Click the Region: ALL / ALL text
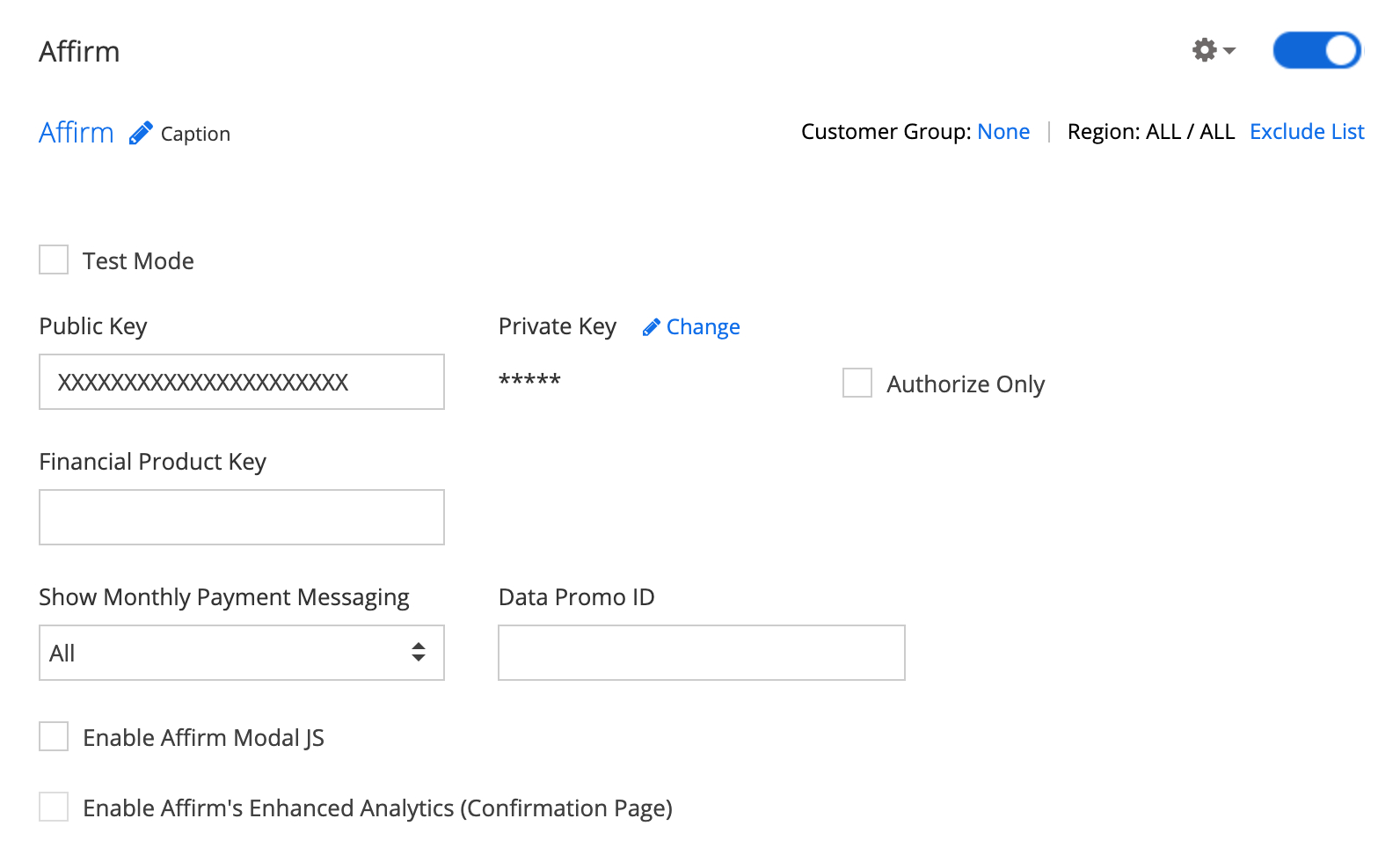1400x855 pixels. tap(1151, 132)
